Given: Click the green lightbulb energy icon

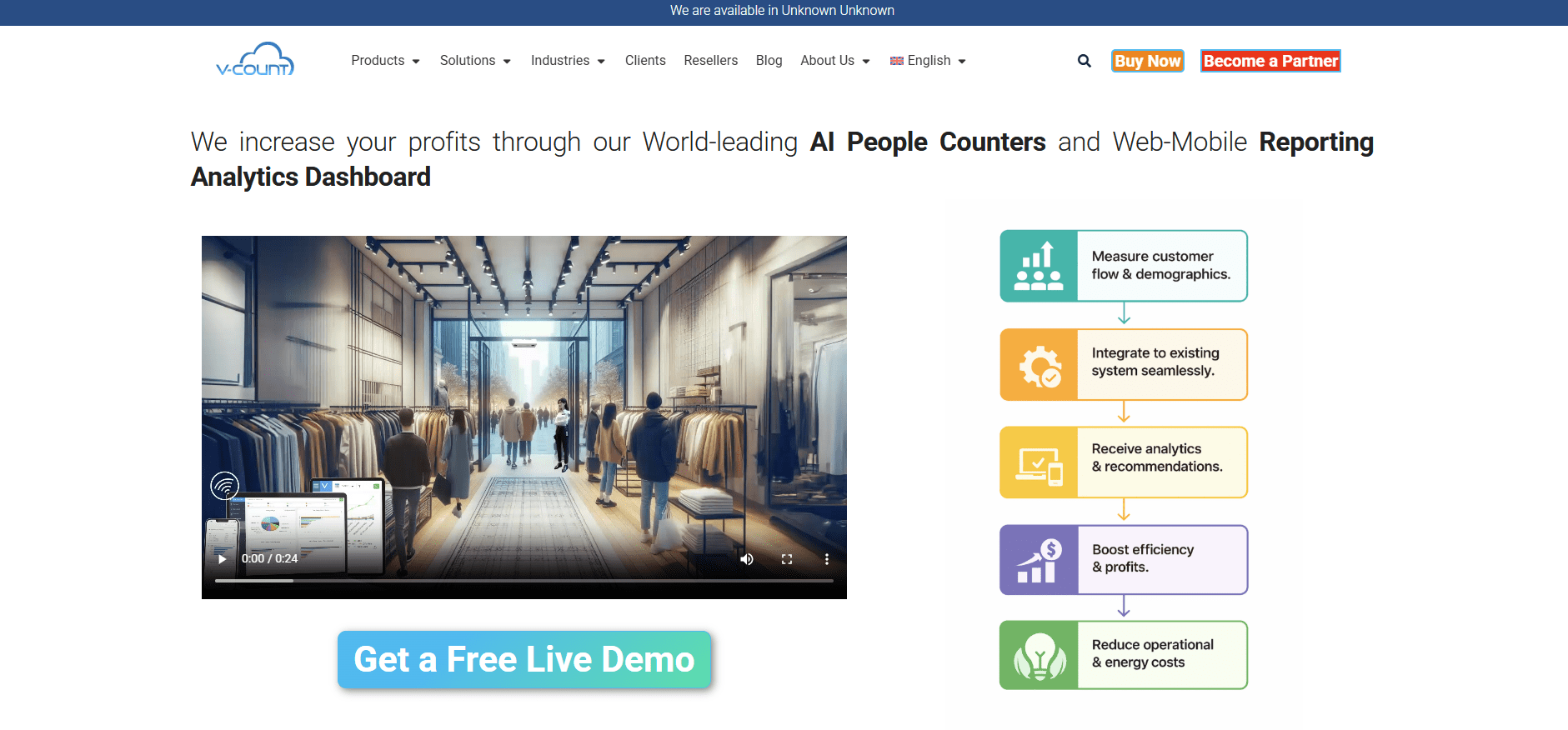Looking at the screenshot, I should [x=1039, y=656].
